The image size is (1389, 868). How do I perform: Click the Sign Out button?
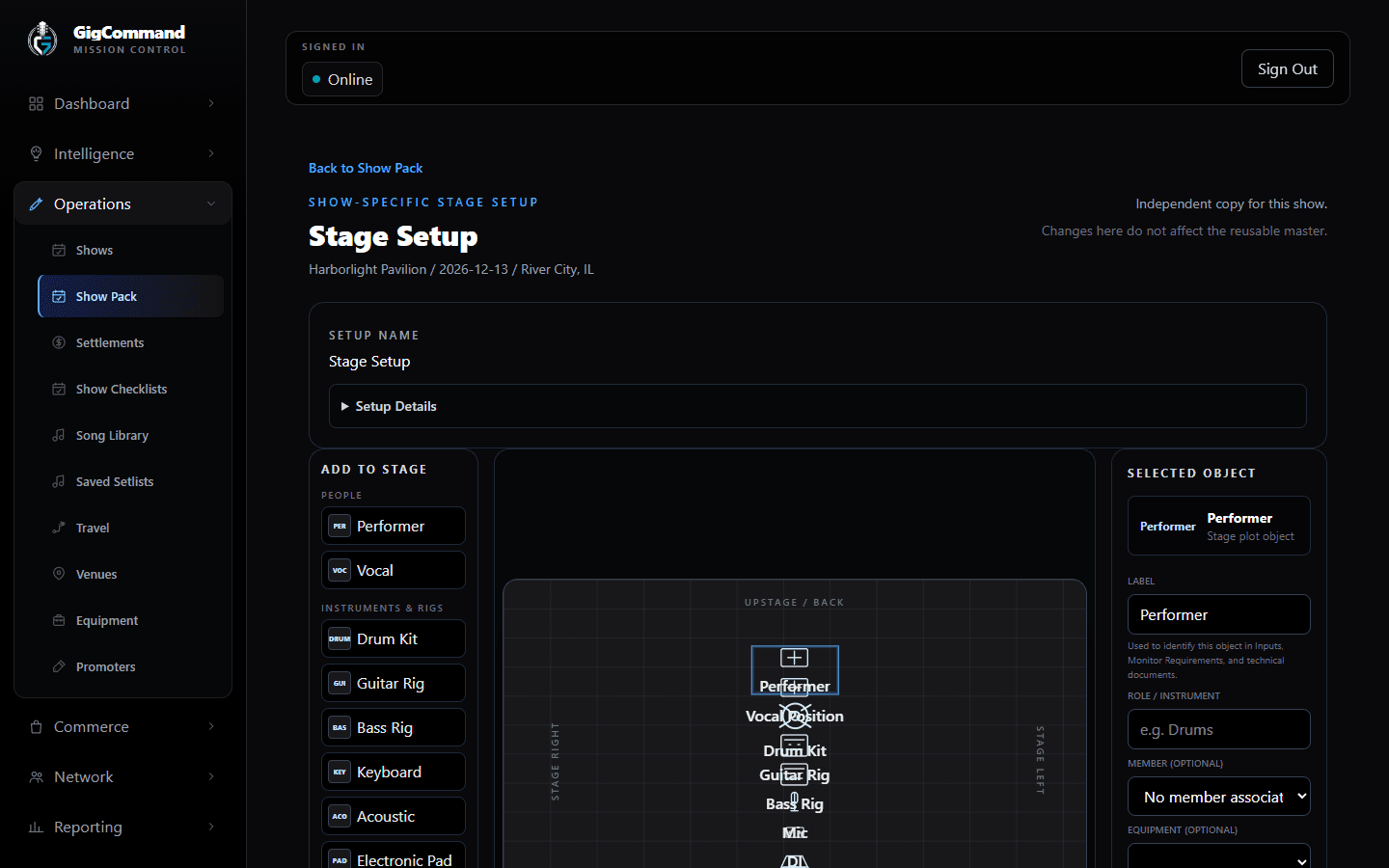[1287, 68]
